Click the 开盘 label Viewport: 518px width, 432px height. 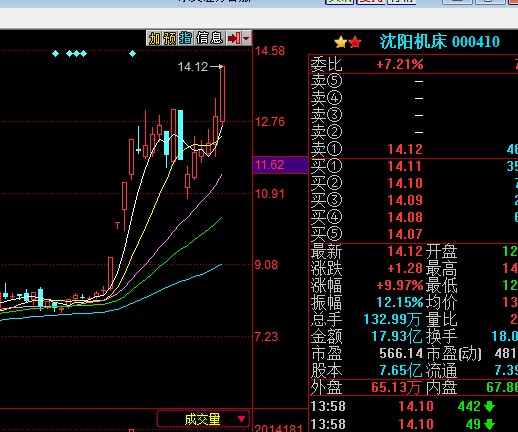442,251
